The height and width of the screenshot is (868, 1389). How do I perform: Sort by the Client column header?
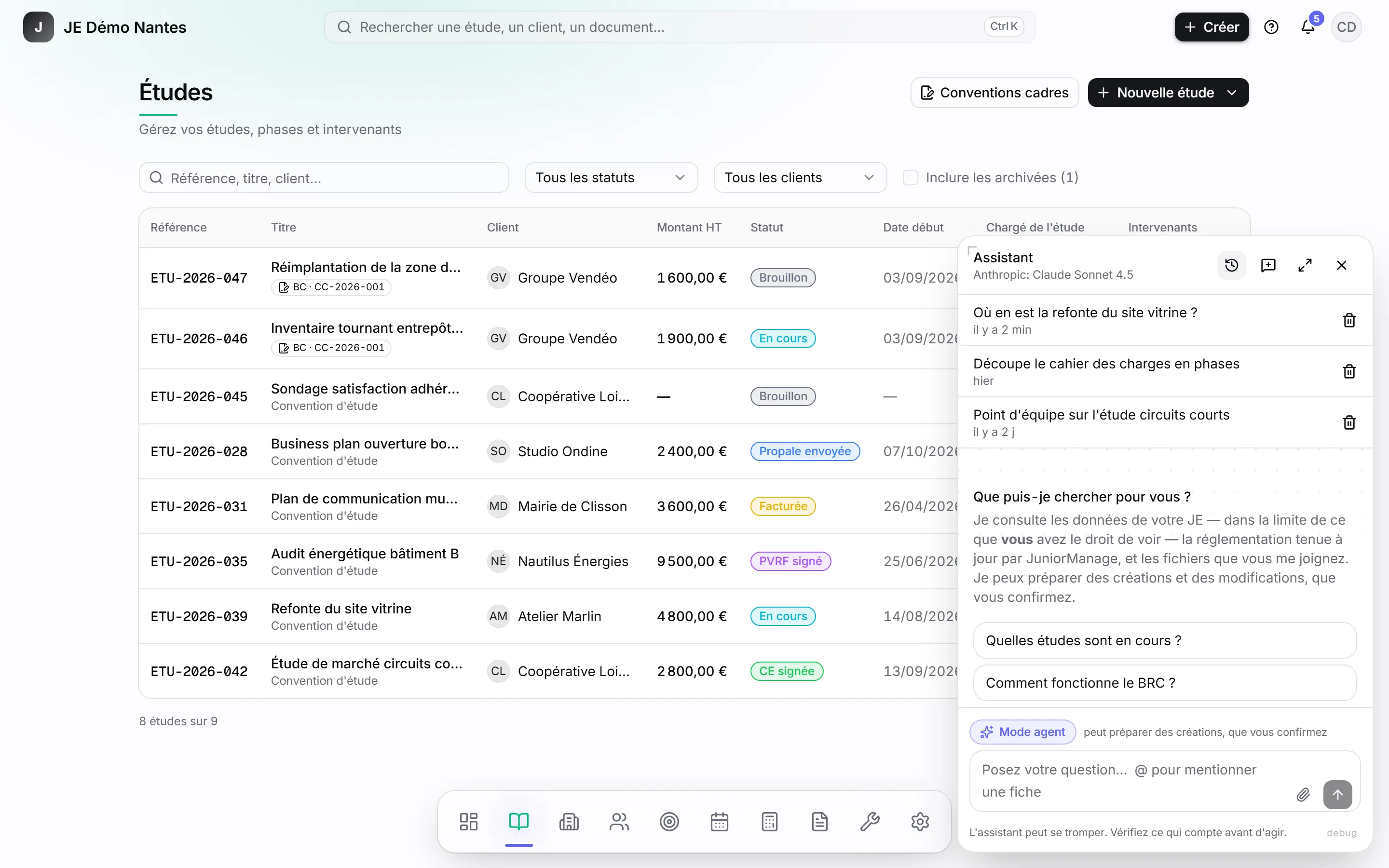[x=503, y=227]
